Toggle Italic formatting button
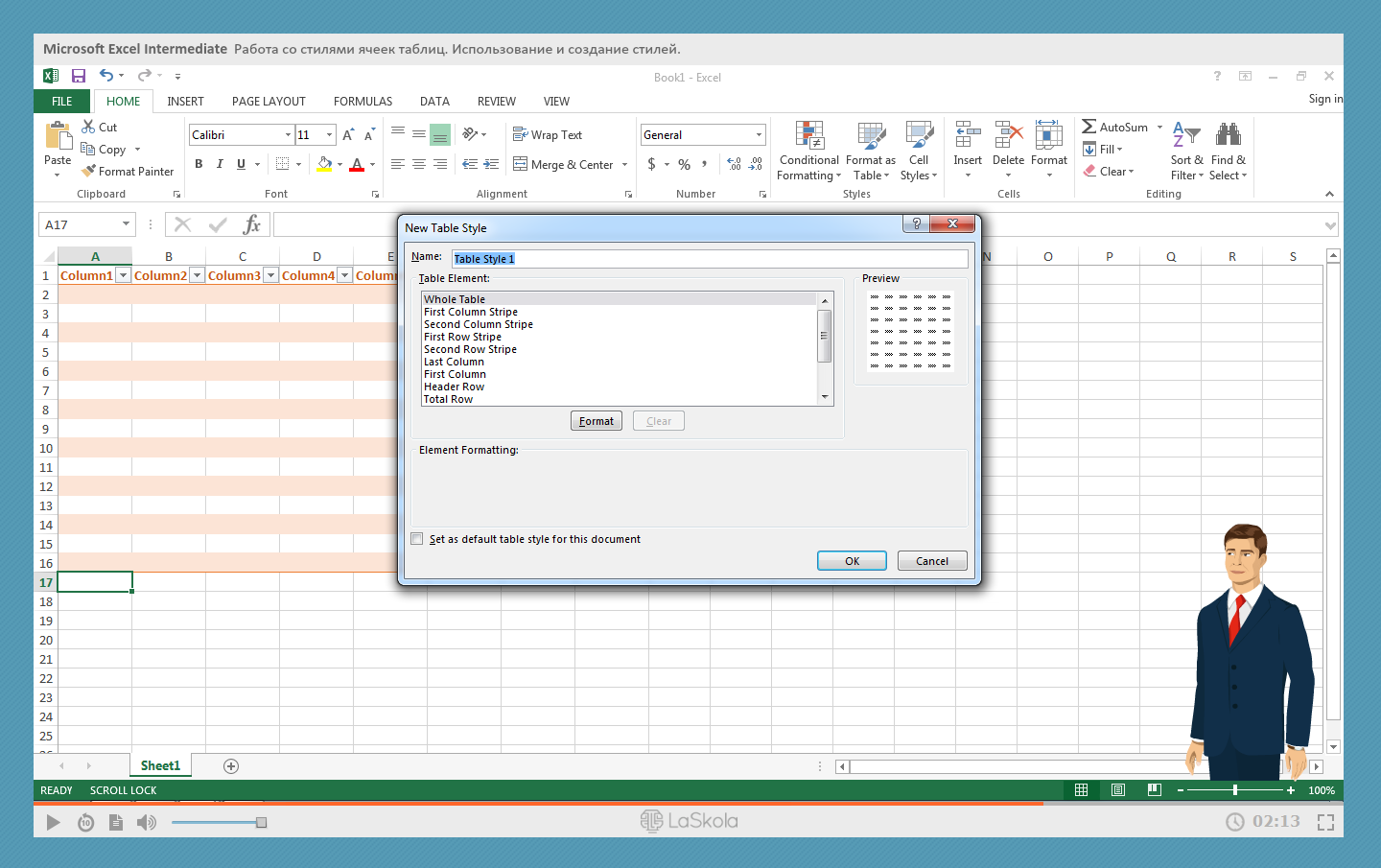The width and height of the screenshot is (1381, 868). tap(220, 164)
